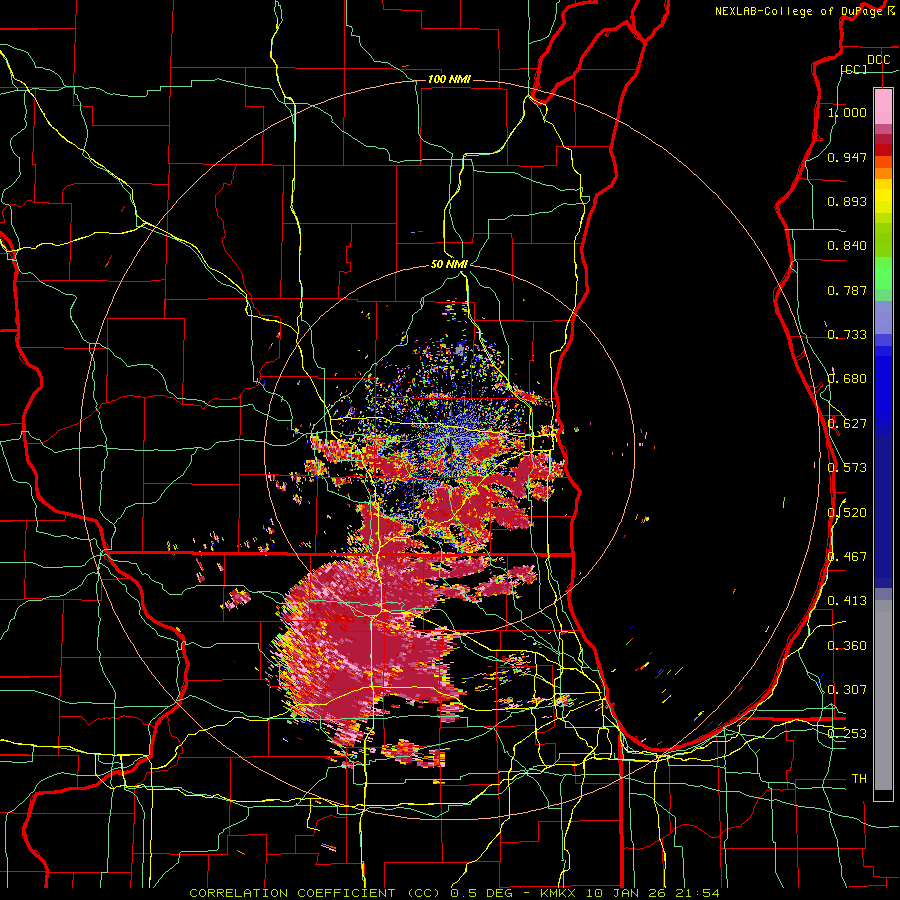Select the [CC] legend unit label
This screenshot has height=900, width=900.
tap(854, 69)
